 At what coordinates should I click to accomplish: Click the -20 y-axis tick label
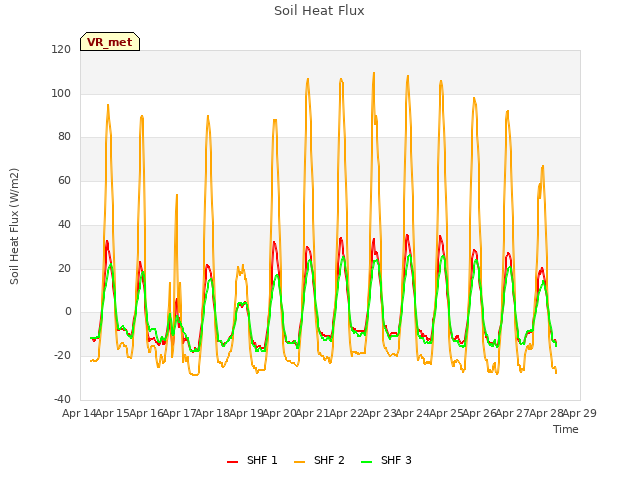click(x=62, y=356)
